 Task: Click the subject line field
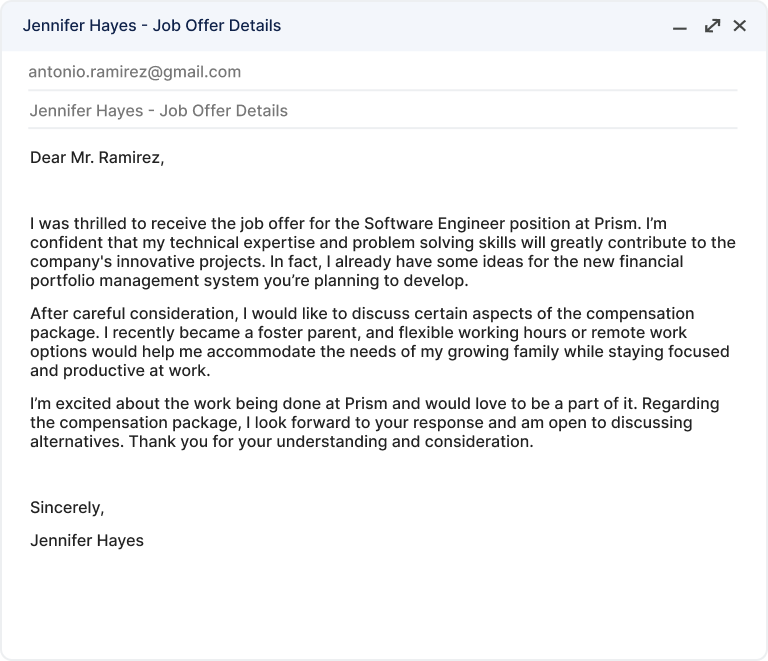[x=383, y=111]
